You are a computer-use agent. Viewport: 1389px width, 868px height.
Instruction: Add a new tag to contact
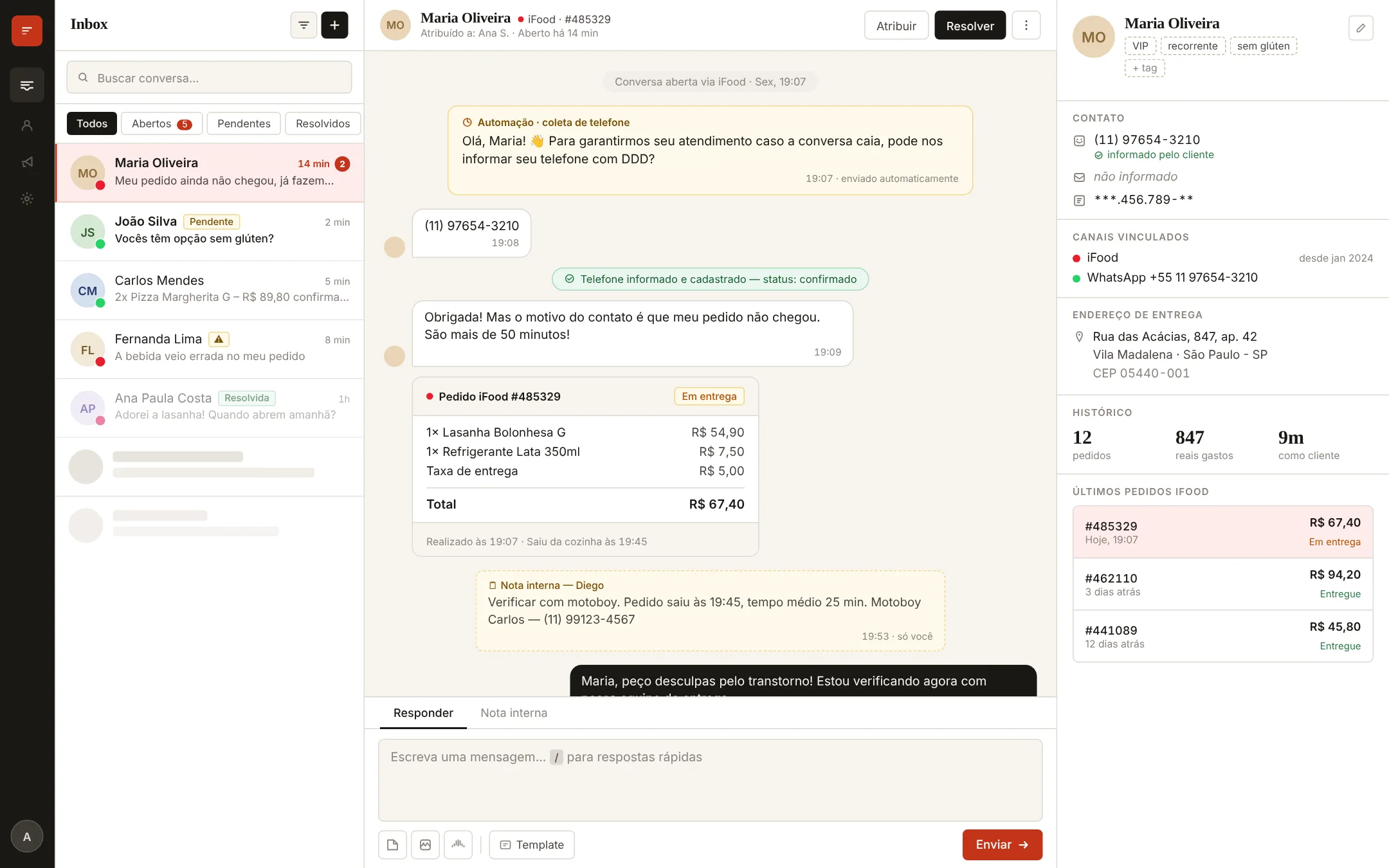[1145, 68]
